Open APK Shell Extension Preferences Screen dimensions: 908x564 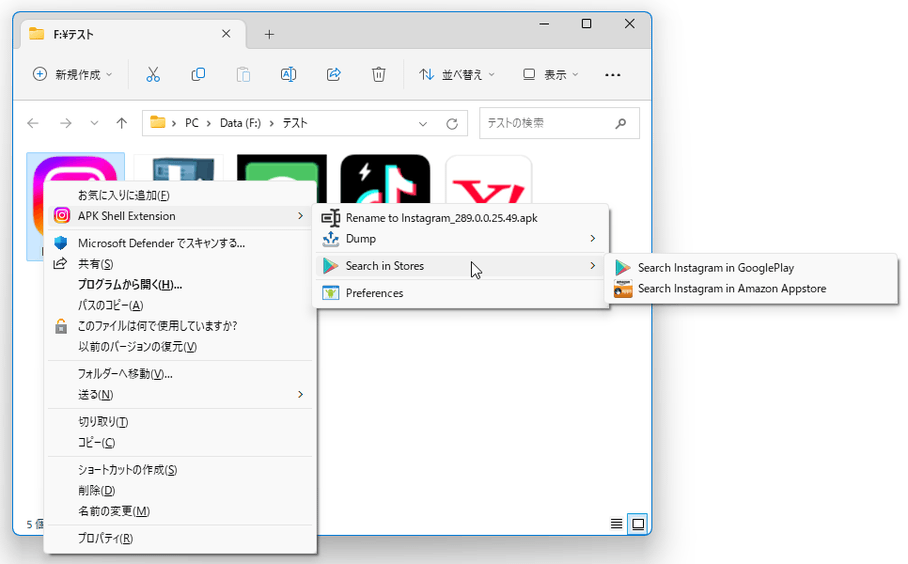tap(461, 293)
